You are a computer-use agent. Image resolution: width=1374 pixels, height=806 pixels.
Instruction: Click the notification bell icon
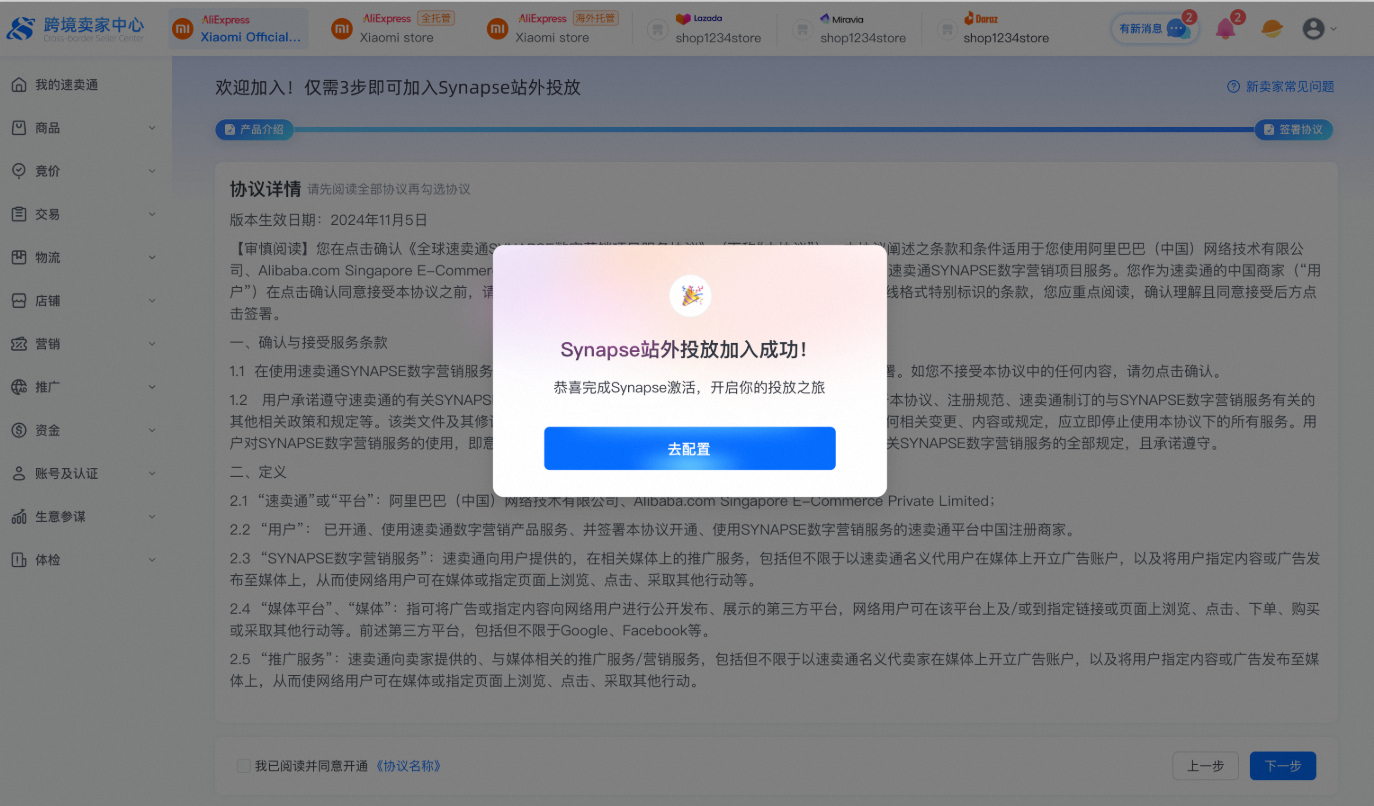point(1225,29)
